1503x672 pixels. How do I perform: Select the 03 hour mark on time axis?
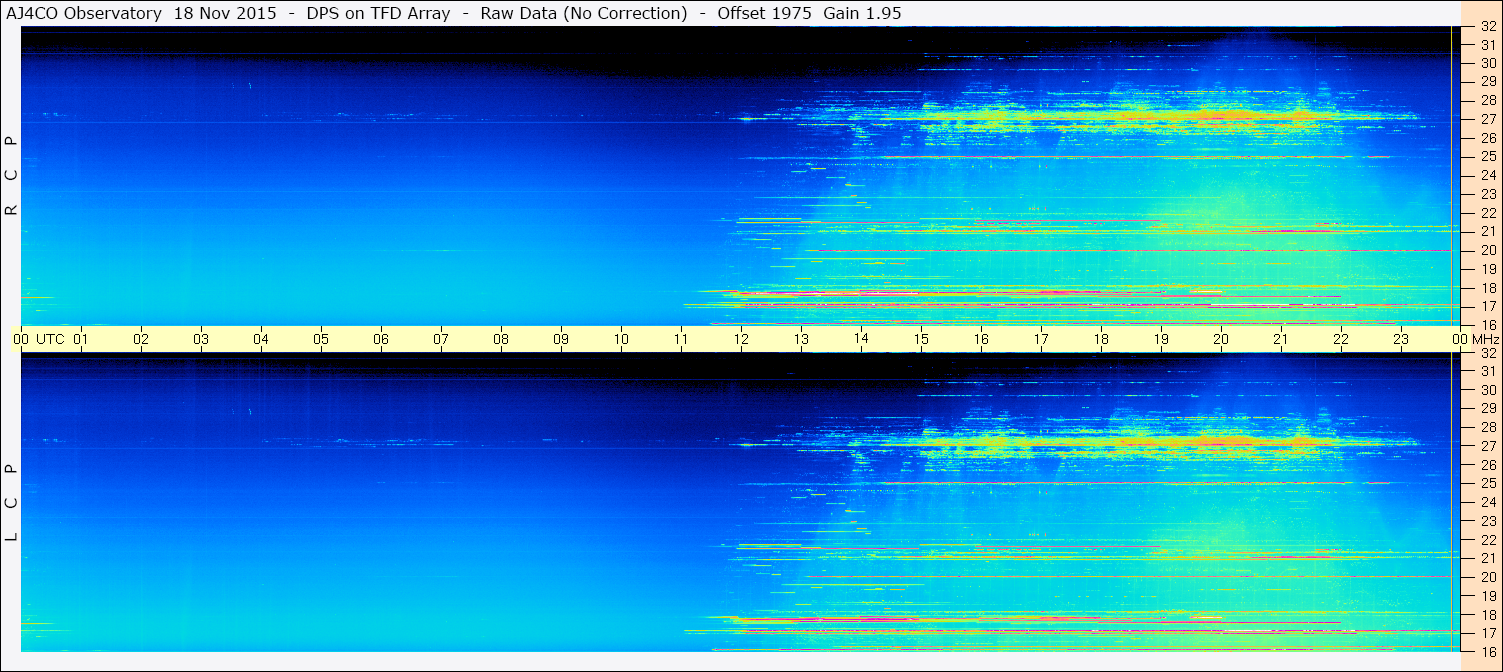pos(201,339)
